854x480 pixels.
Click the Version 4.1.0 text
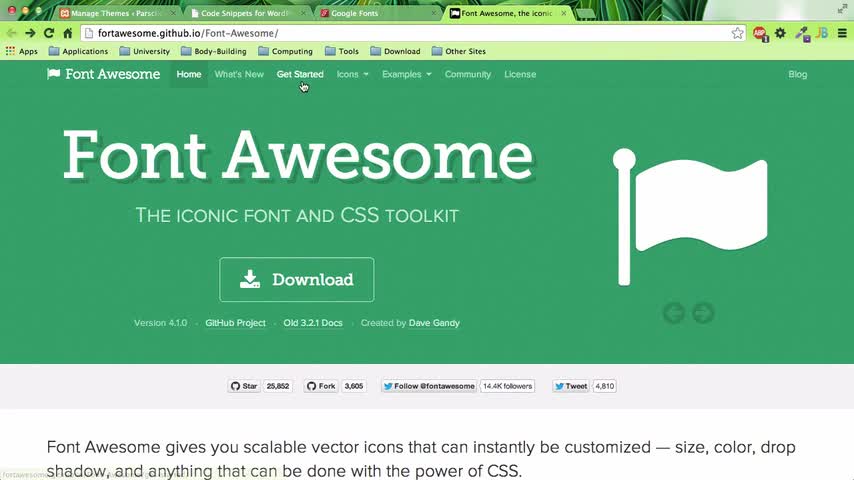tap(161, 323)
